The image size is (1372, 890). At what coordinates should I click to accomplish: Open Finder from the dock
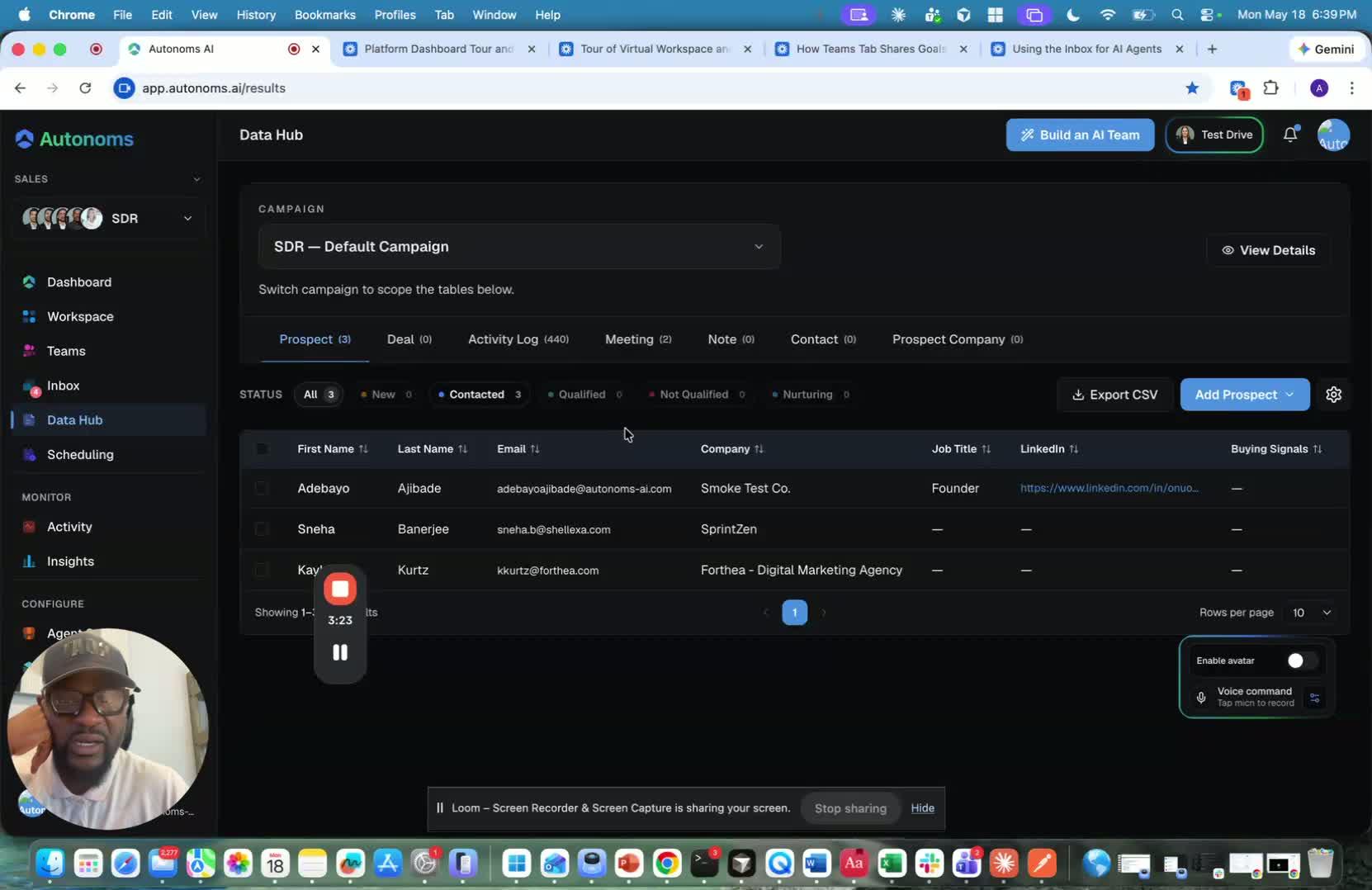(x=50, y=864)
